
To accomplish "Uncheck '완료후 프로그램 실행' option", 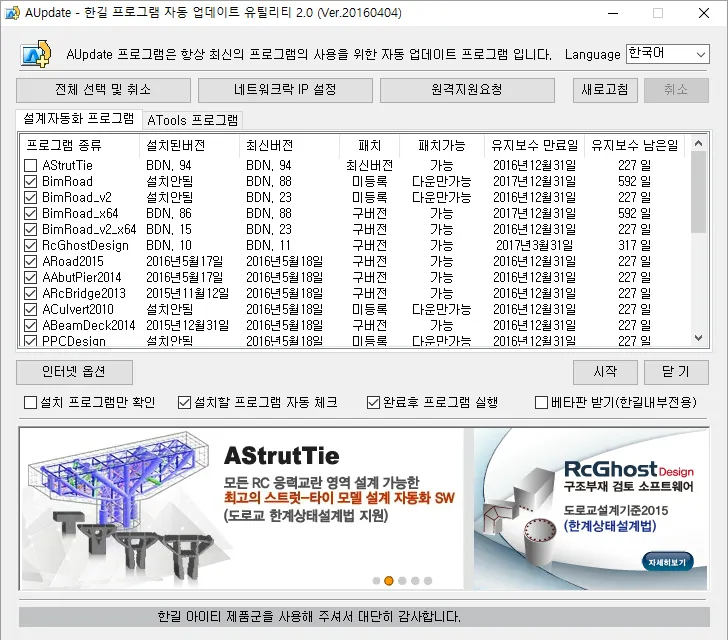I will point(373,402).
